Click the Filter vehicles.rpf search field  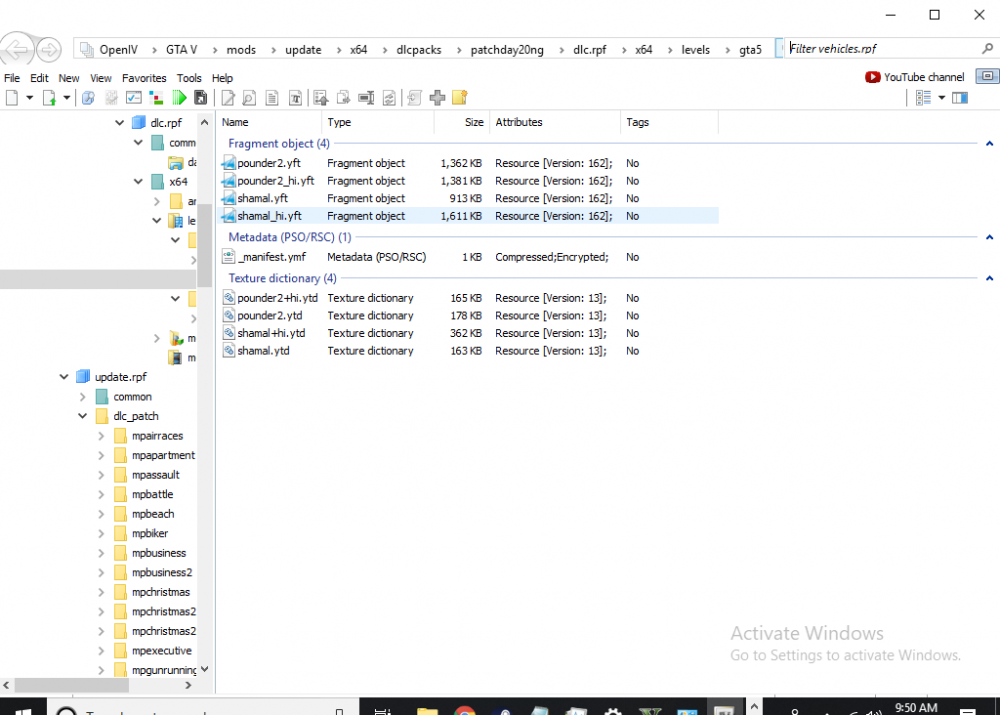pyautogui.click(x=880, y=48)
